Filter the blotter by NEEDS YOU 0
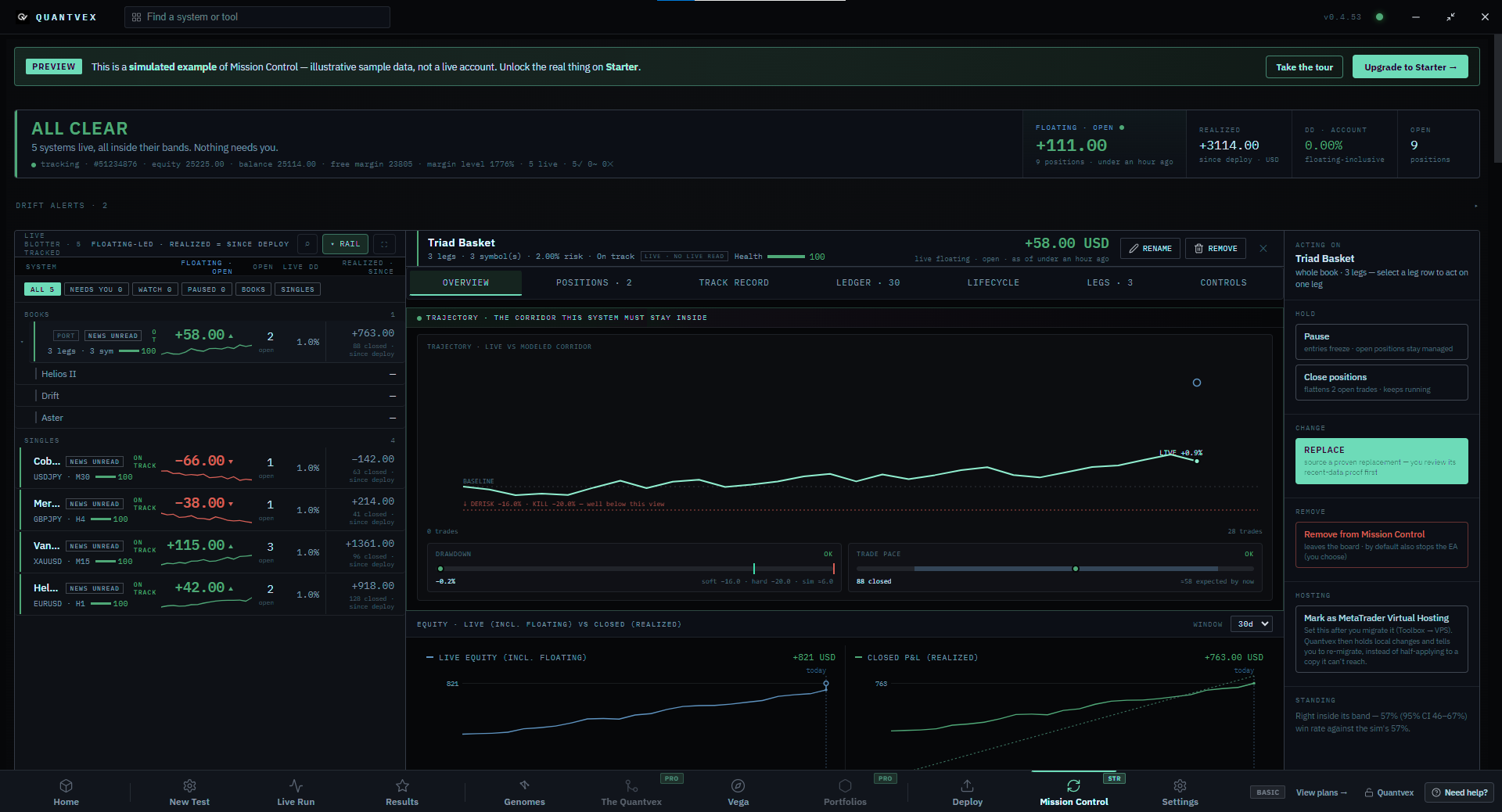1502x812 pixels. click(x=96, y=289)
